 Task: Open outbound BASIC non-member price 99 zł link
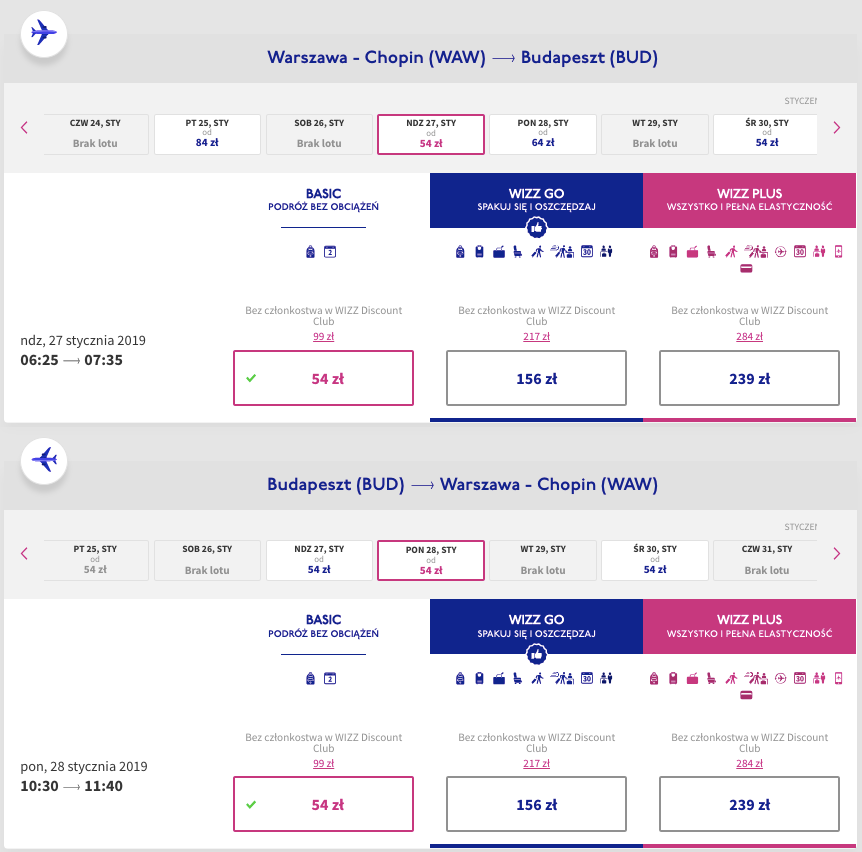pos(323,336)
